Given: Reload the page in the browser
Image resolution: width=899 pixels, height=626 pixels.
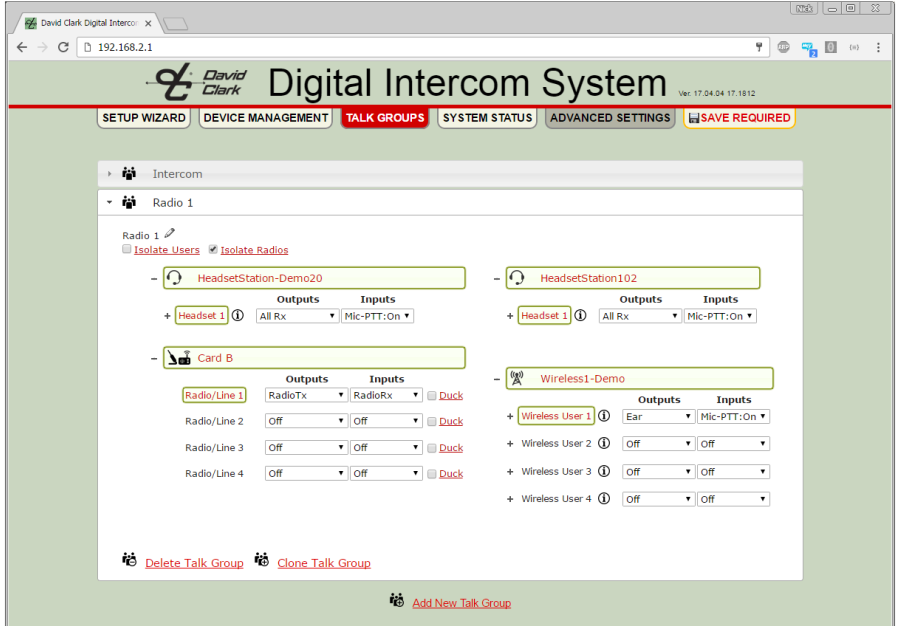Looking at the screenshot, I should tap(63, 47).
